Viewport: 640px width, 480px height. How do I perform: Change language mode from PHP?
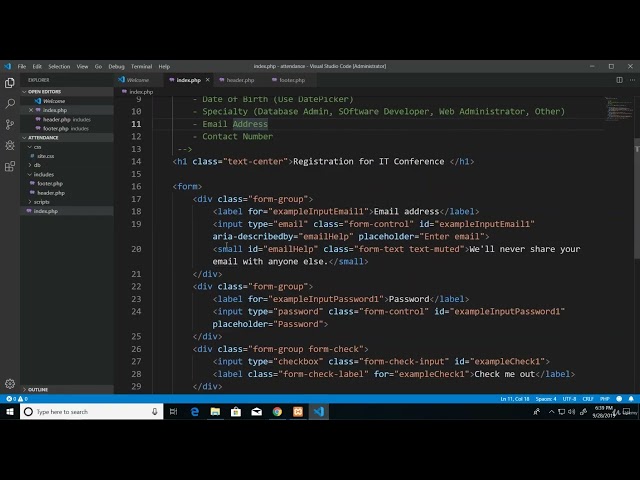tap(605, 399)
